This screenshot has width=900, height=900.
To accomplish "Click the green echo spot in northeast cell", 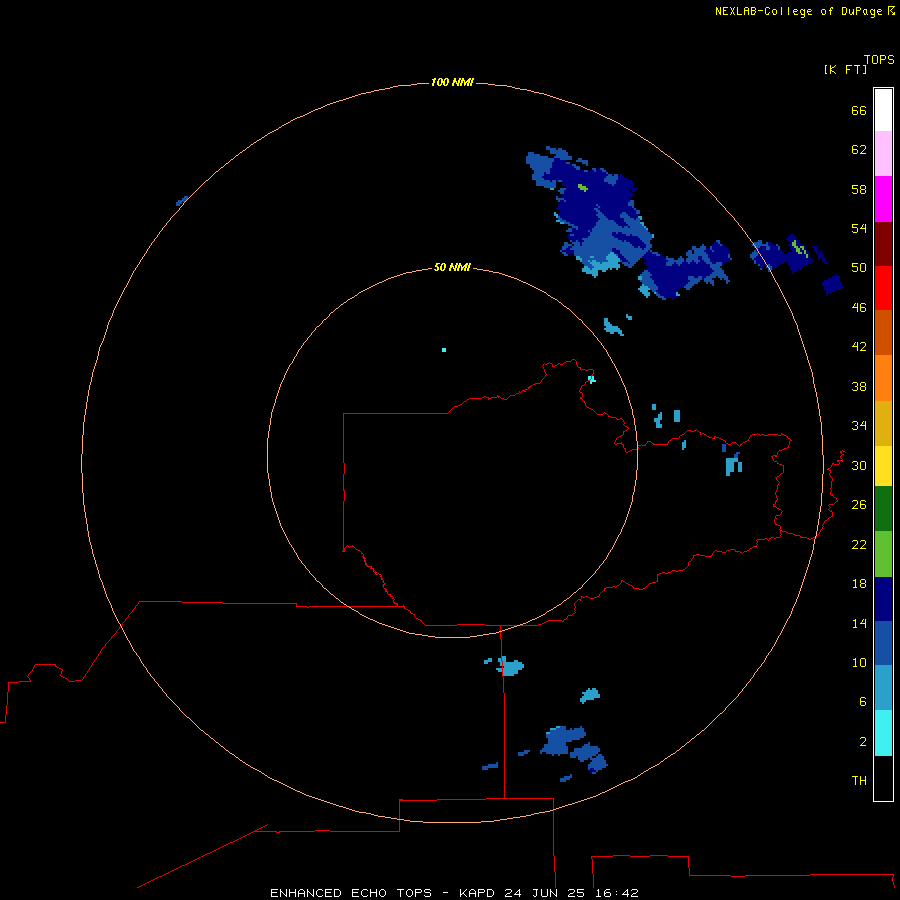I will (583, 187).
